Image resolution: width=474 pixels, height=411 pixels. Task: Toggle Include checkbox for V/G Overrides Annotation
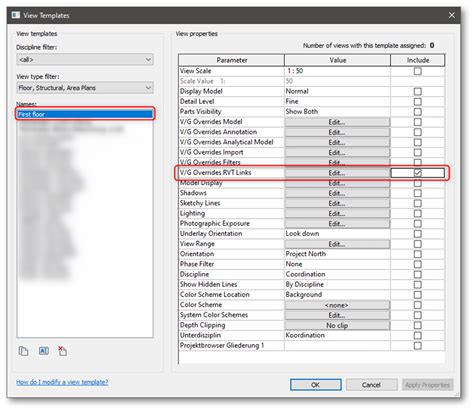(x=417, y=132)
